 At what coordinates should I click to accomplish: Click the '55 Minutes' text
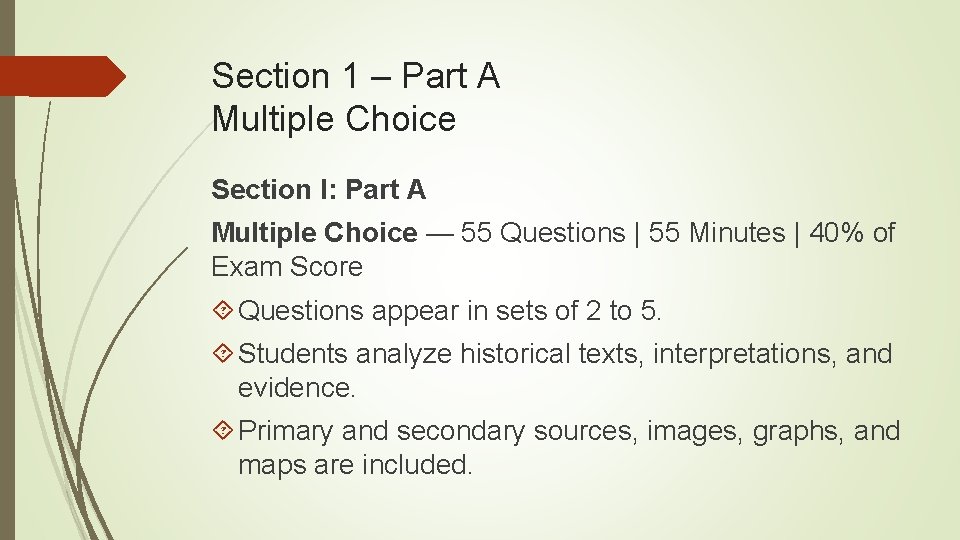[716, 233]
